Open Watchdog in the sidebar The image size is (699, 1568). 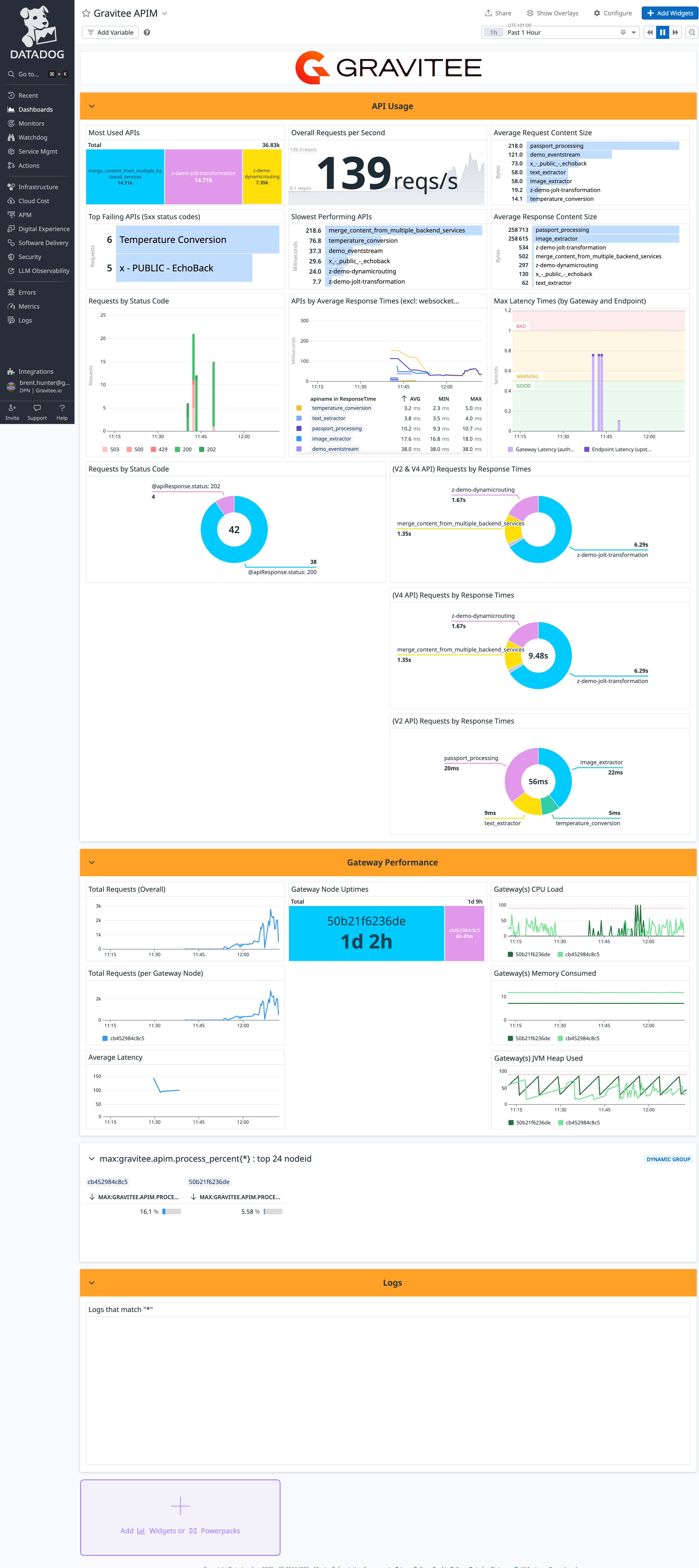click(32, 138)
